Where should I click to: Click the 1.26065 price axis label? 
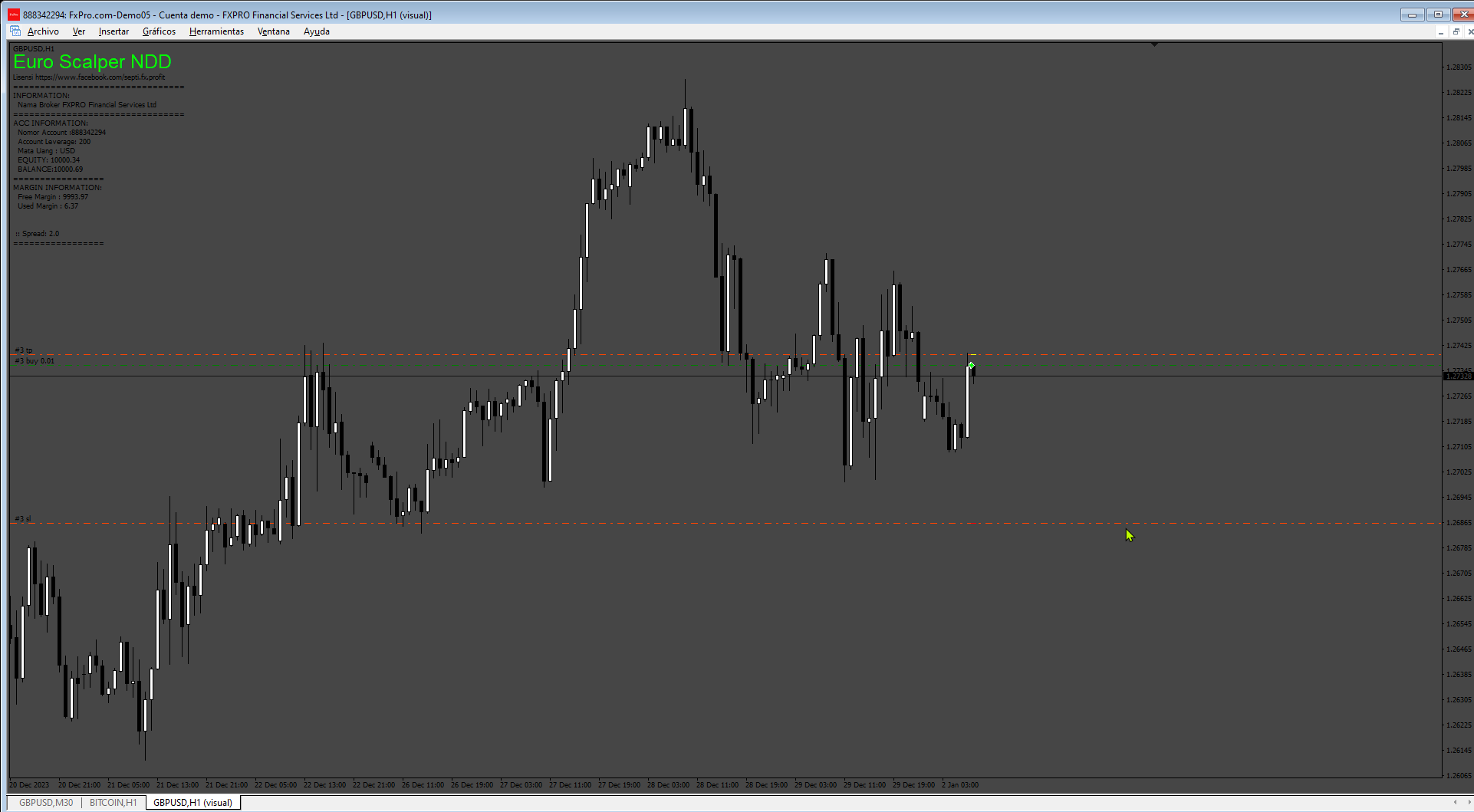(x=1459, y=776)
